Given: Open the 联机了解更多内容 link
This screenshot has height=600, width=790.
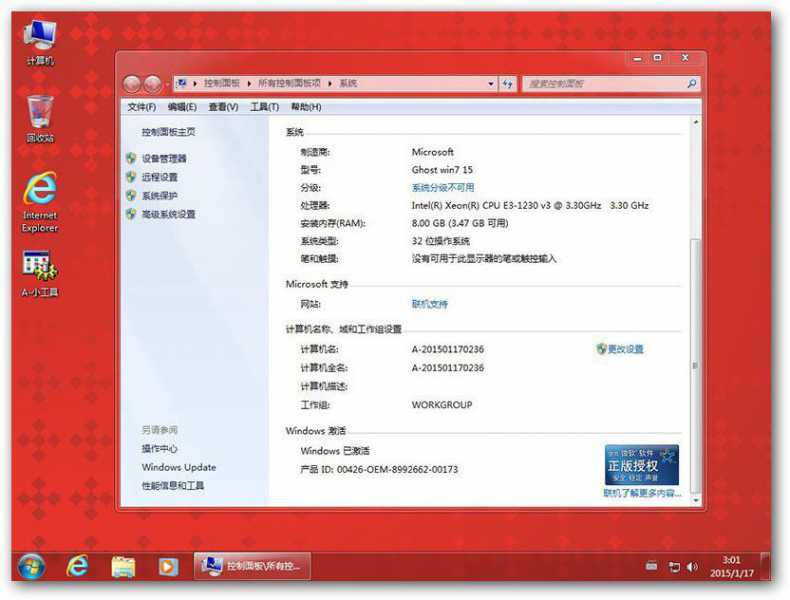Looking at the screenshot, I should [x=642, y=493].
